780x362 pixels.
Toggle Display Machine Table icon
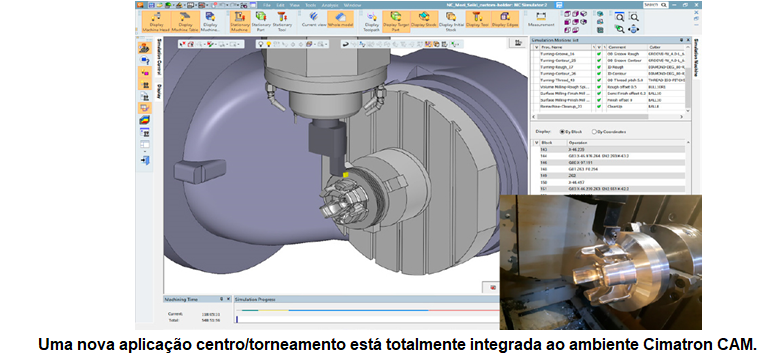click(x=186, y=21)
